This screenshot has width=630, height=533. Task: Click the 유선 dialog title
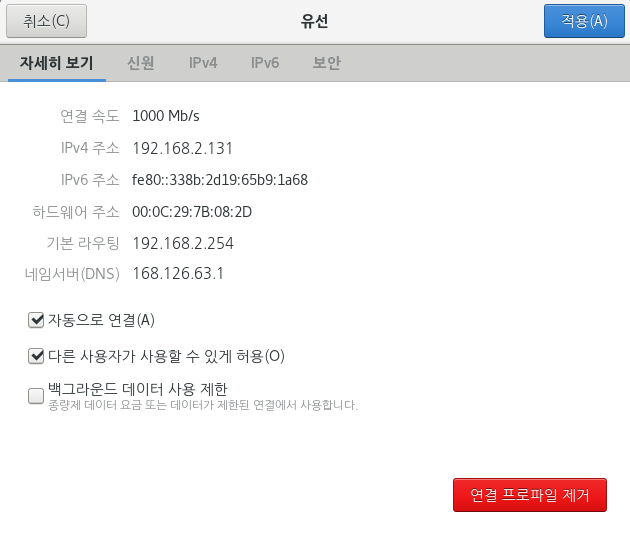pos(315,21)
